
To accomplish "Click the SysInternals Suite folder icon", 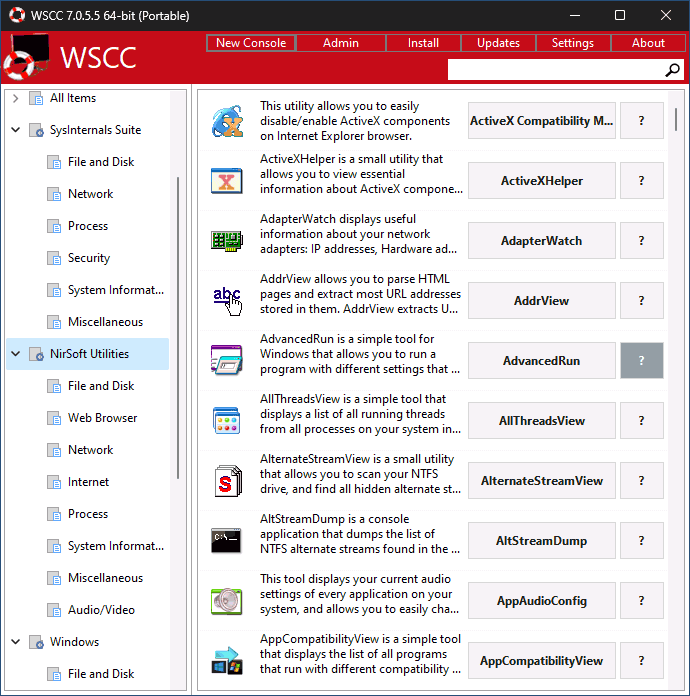I will [x=36, y=130].
